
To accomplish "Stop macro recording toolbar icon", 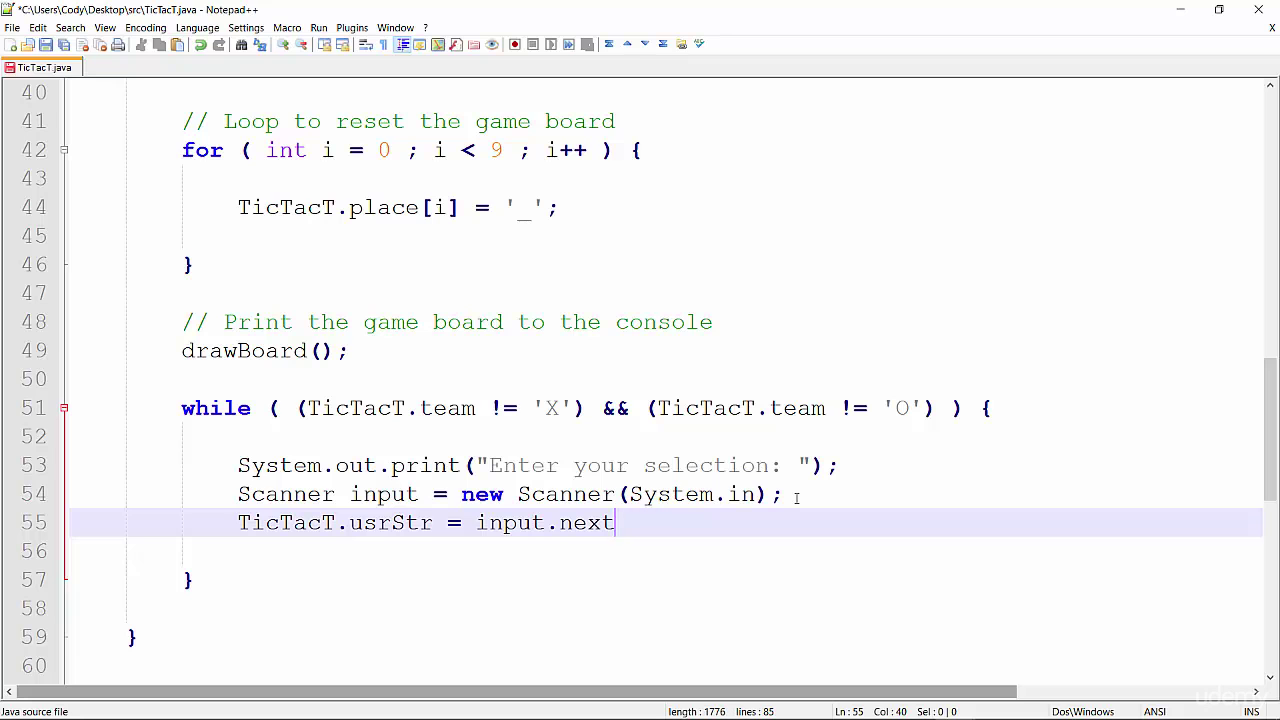I will 533,44.
